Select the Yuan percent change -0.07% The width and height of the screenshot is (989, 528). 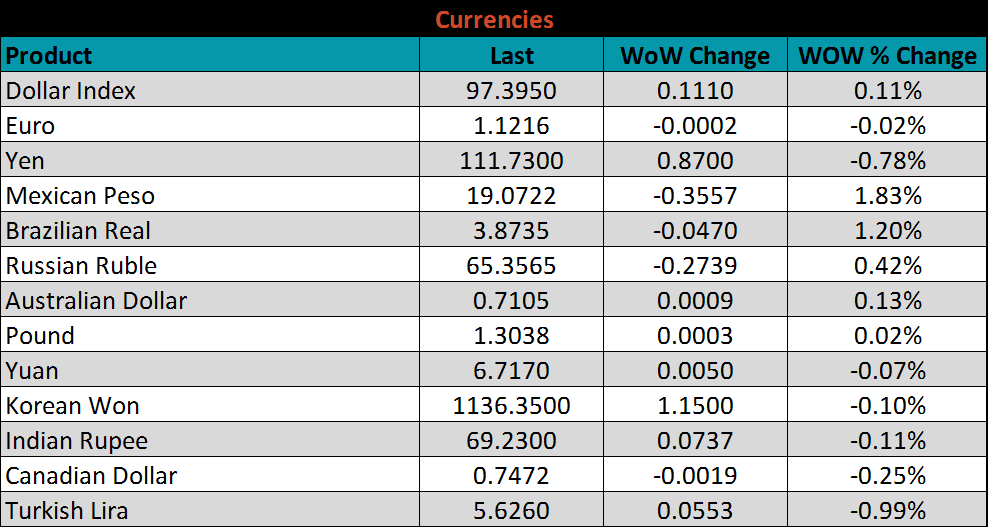click(x=887, y=371)
